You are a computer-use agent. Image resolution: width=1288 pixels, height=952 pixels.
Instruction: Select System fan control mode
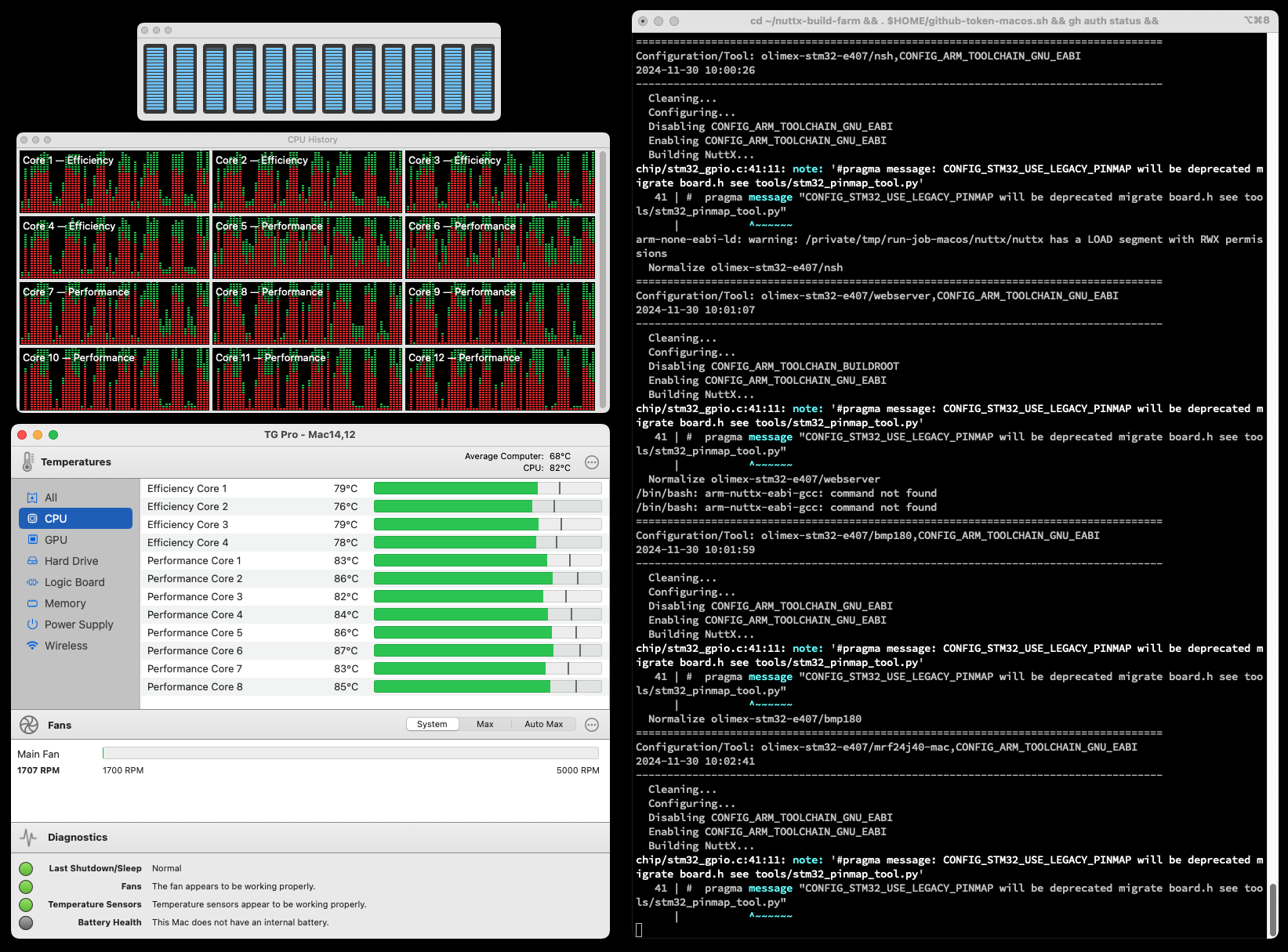432,724
